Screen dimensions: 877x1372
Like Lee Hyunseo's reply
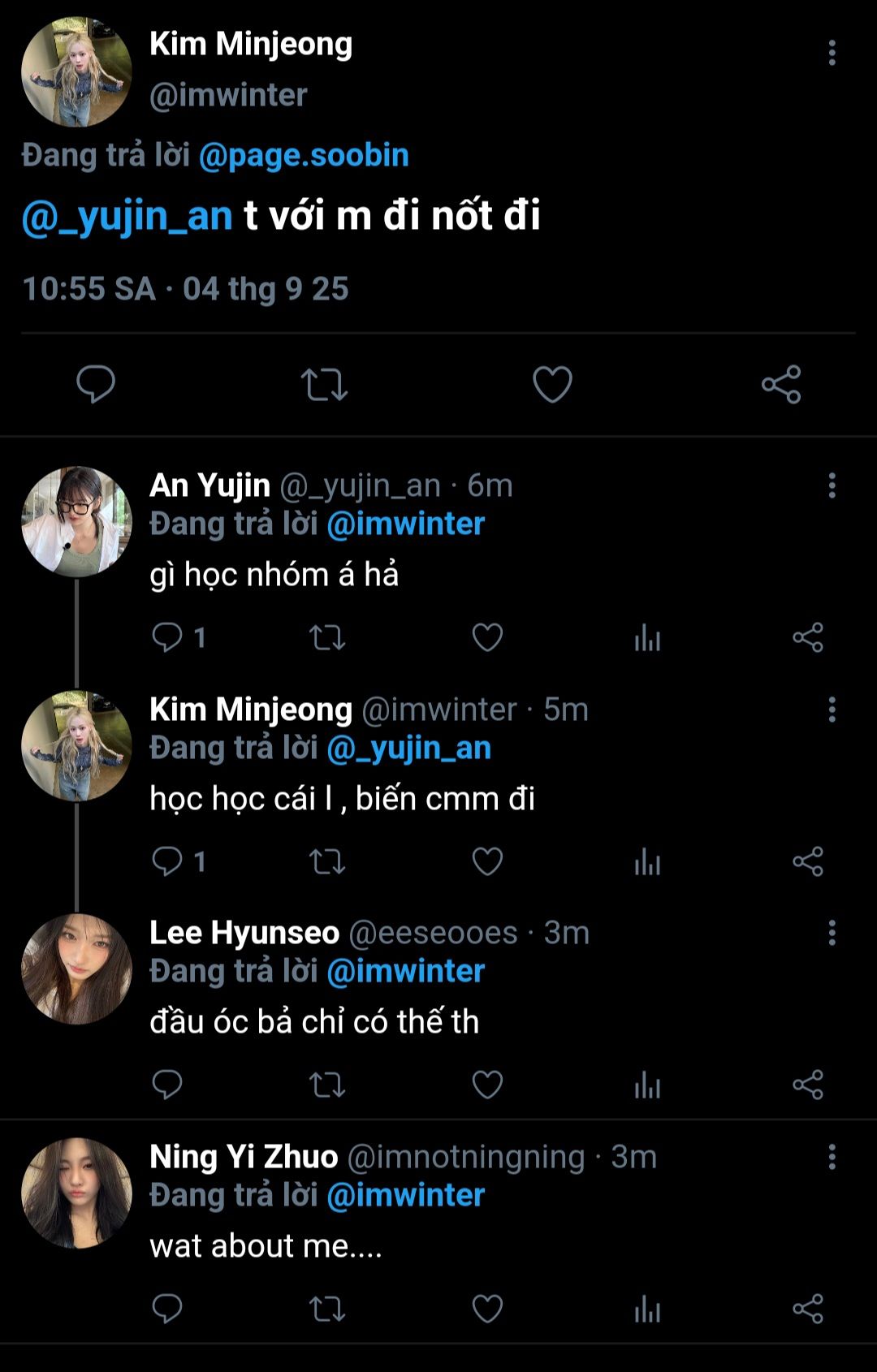click(487, 1085)
